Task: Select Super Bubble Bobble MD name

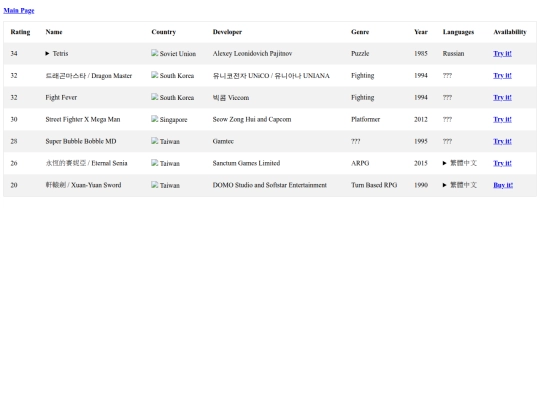Action: [81, 141]
